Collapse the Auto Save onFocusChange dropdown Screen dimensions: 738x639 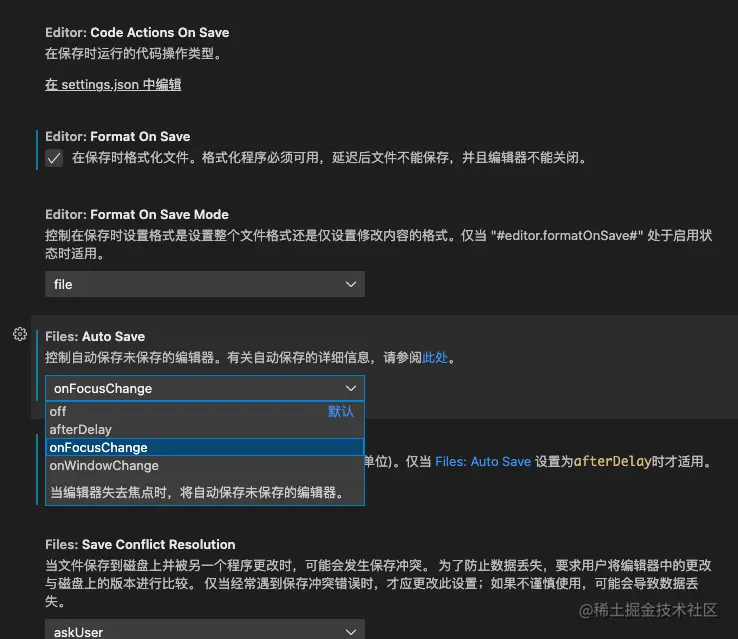click(205, 388)
